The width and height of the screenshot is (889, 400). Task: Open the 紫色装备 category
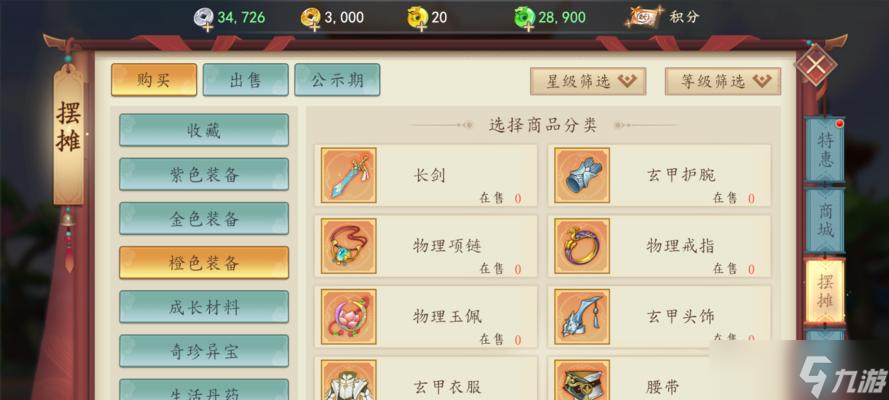(x=204, y=175)
